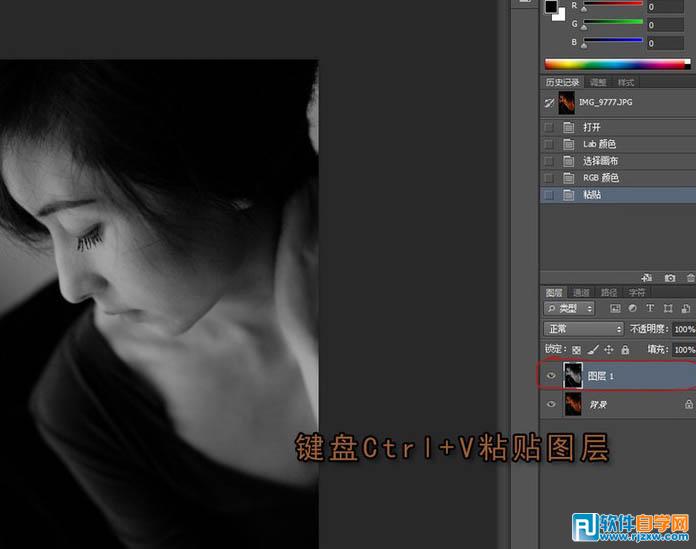Filter layers by pixel layers icon

615,308
